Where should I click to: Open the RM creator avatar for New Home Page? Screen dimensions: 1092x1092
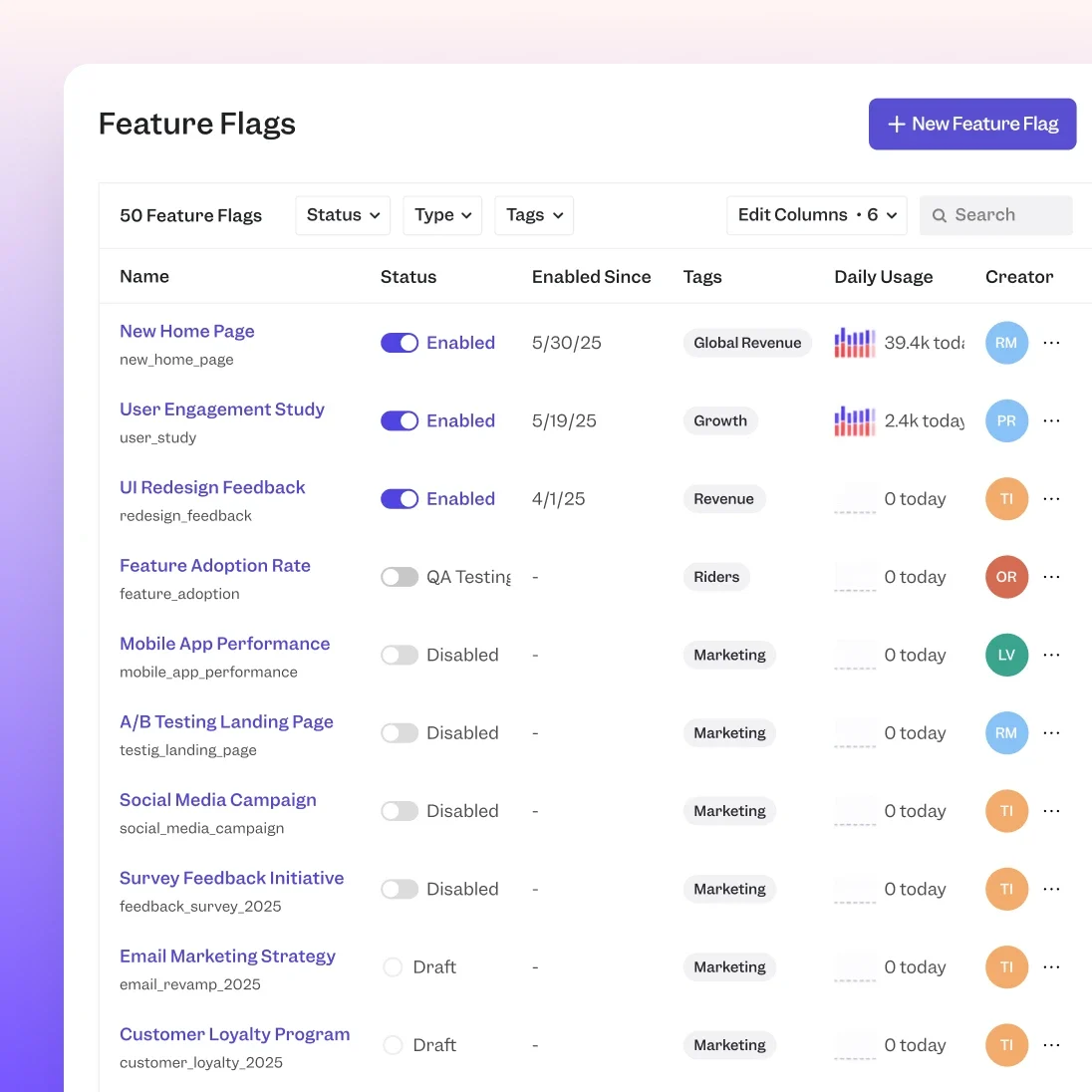click(x=1006, y=342)
